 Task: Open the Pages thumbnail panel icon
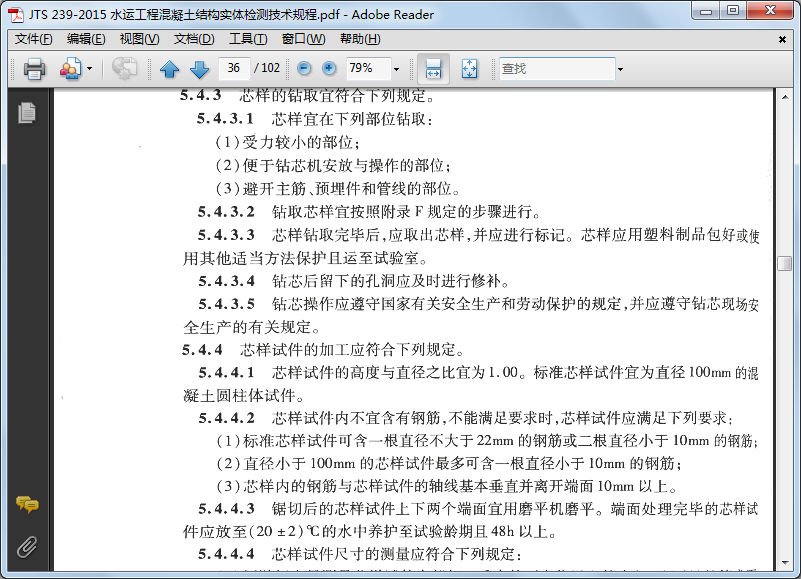click(x=27, y=112)
